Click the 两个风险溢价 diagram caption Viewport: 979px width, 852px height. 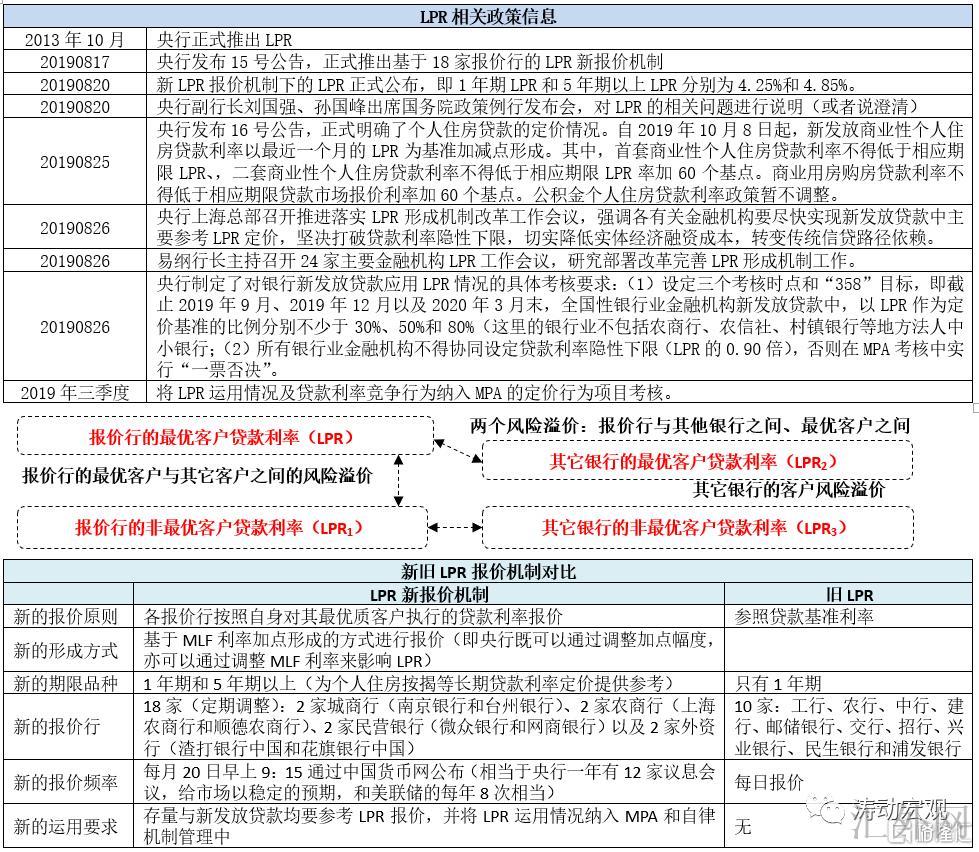(690, 425)
